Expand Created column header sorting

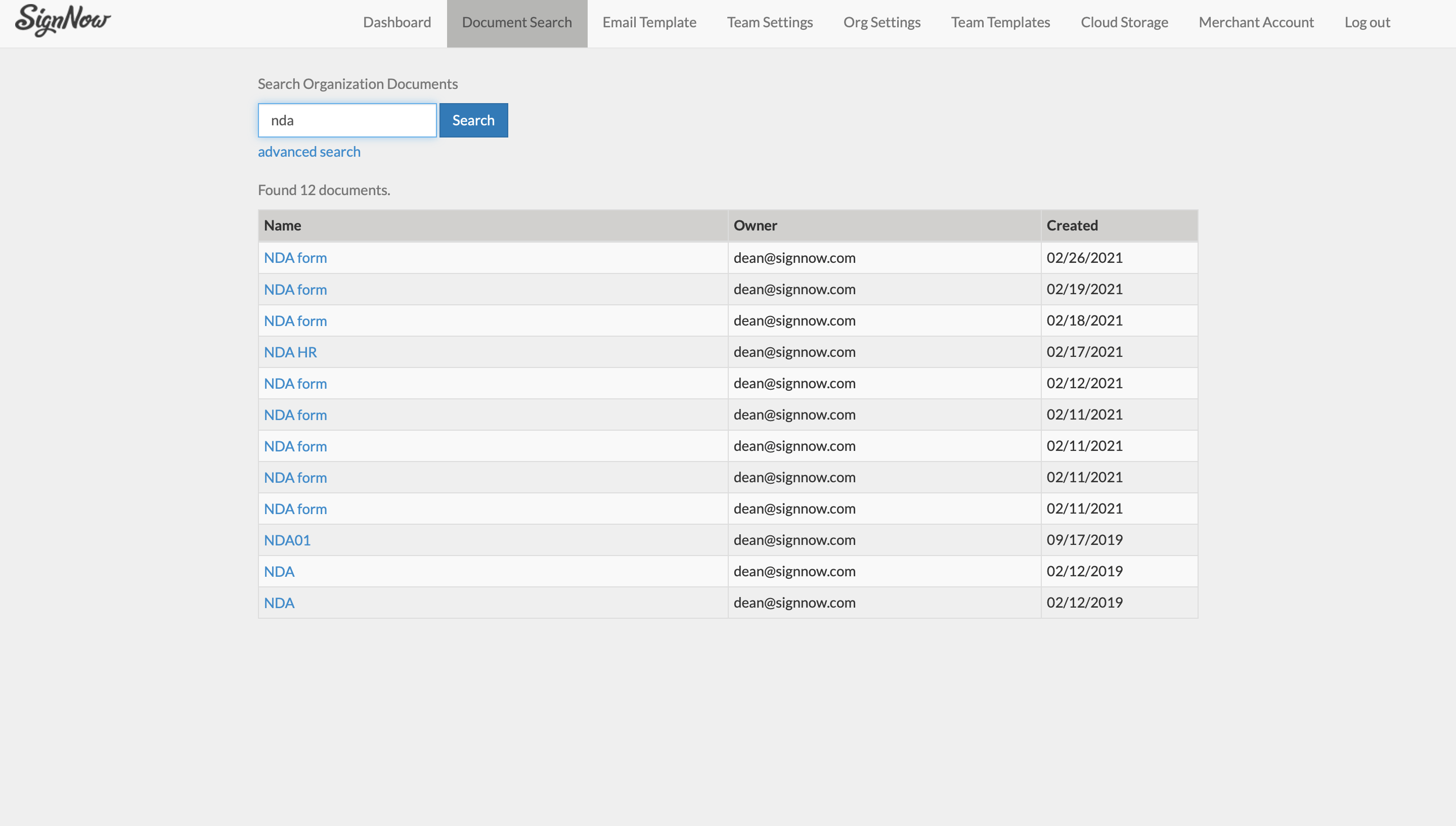pos(1072,225)
